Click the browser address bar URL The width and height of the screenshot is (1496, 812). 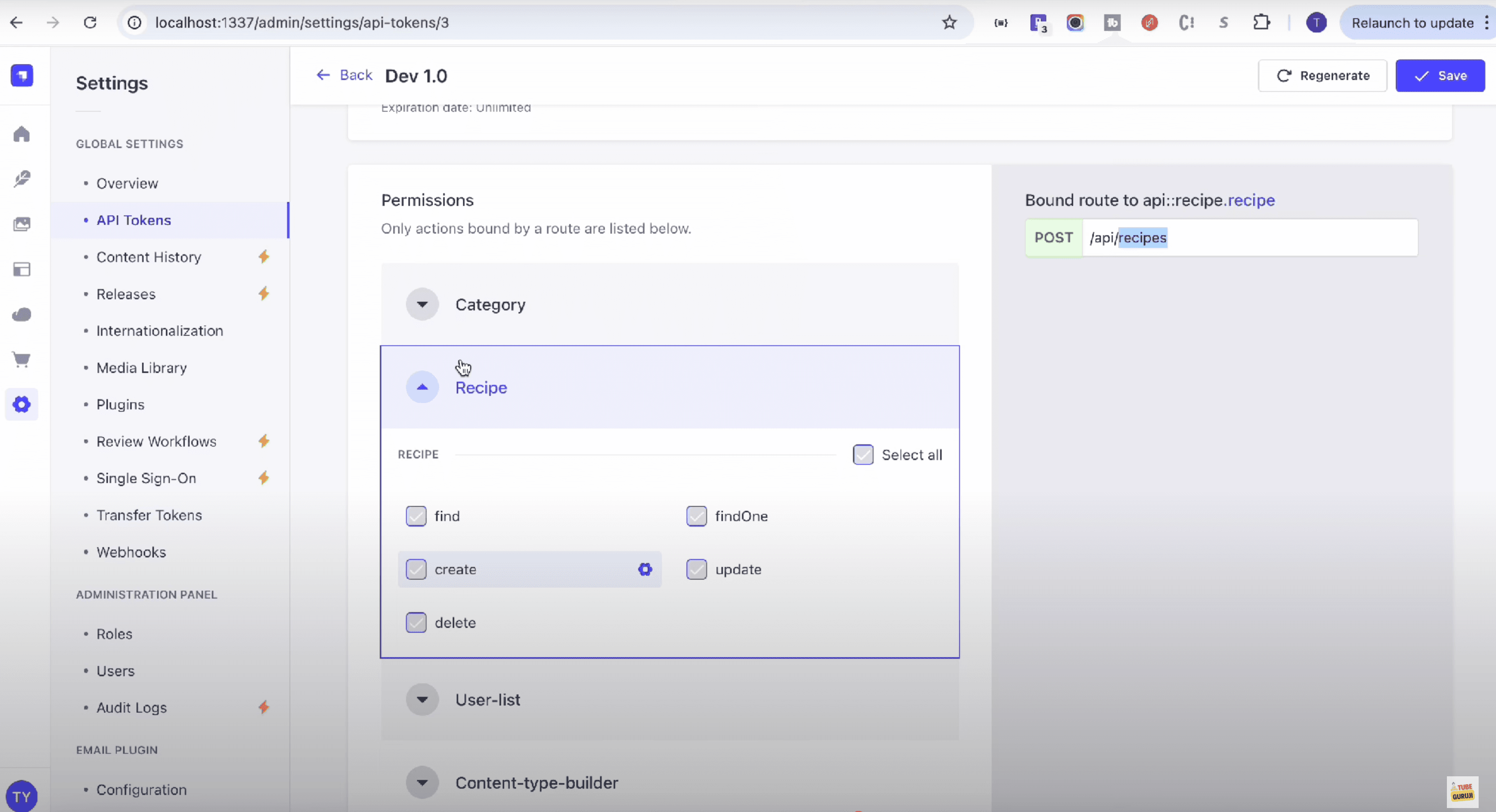(x=302, y=23)
